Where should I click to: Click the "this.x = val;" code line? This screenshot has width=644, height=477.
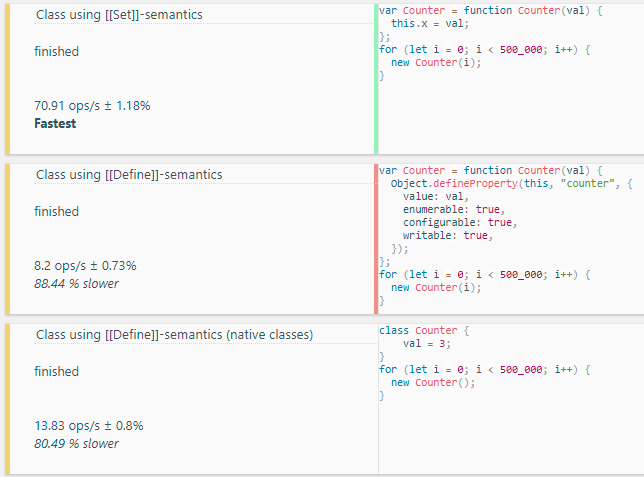pos(430,23)
